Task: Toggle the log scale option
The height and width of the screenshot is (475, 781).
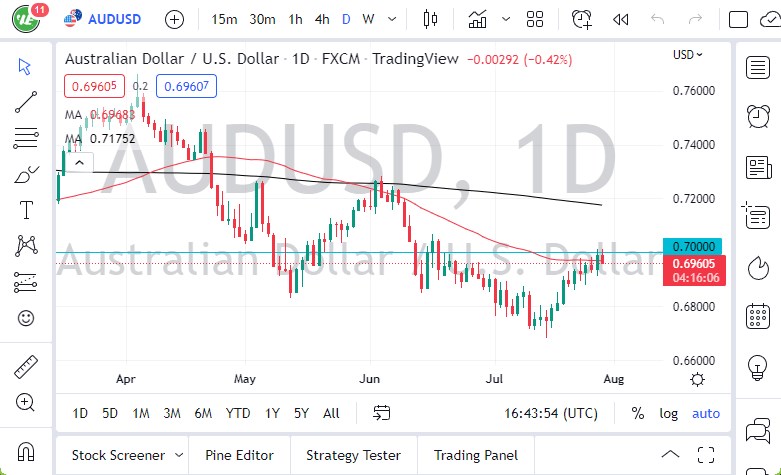Action: tap(668, 413)
